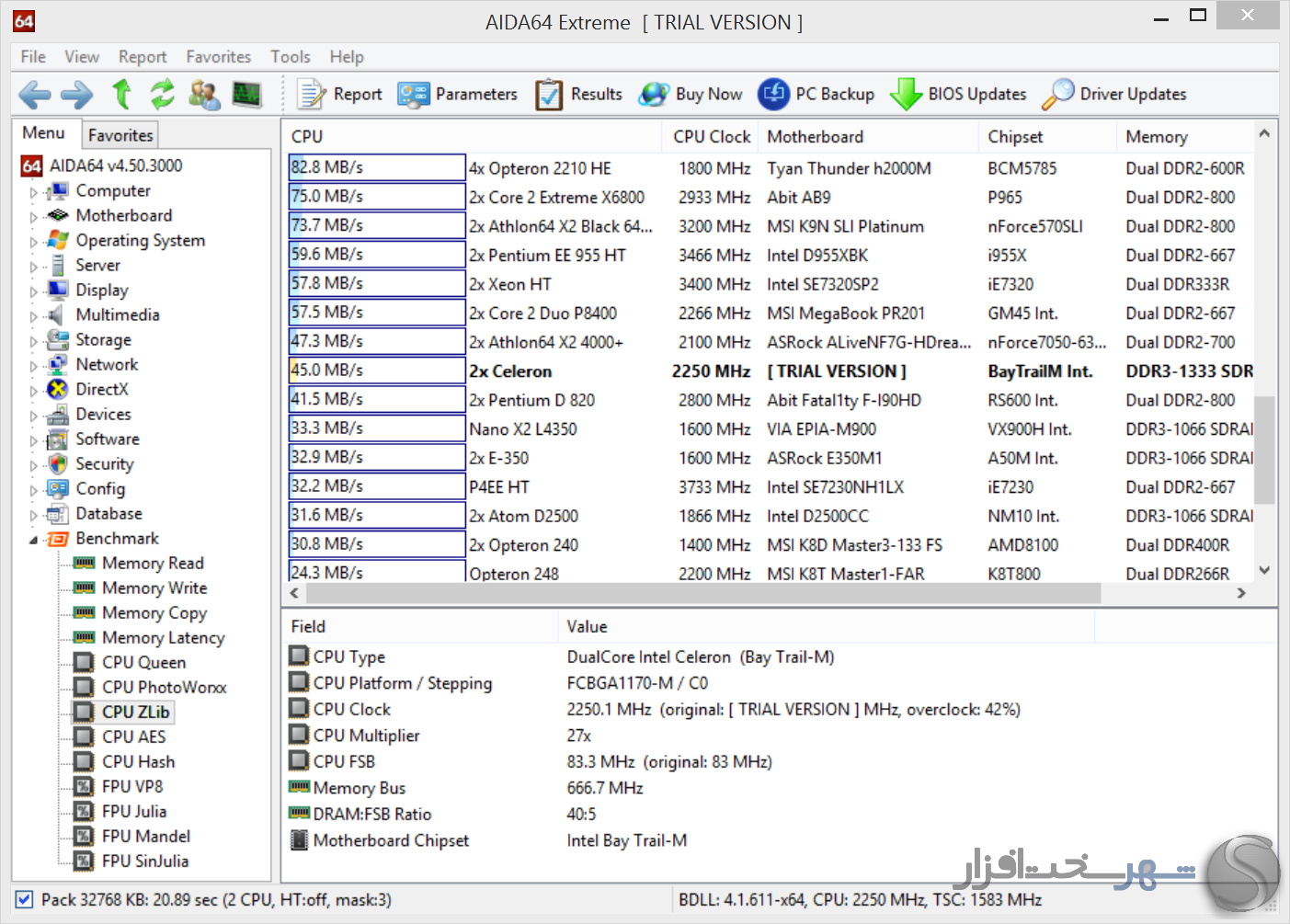Select the FPU Mandel benchmark
This screenshot has height=924, width=1290.
coord(146,836)
